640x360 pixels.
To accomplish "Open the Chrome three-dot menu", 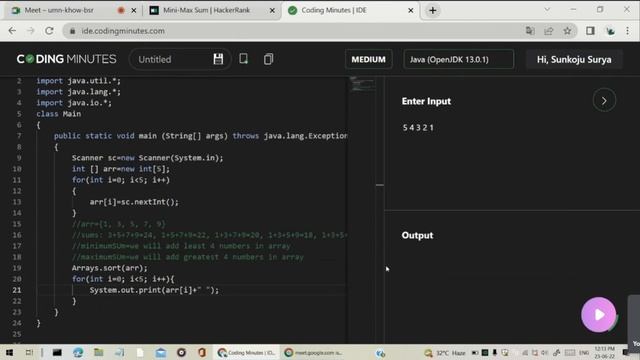I will [628, 31].
